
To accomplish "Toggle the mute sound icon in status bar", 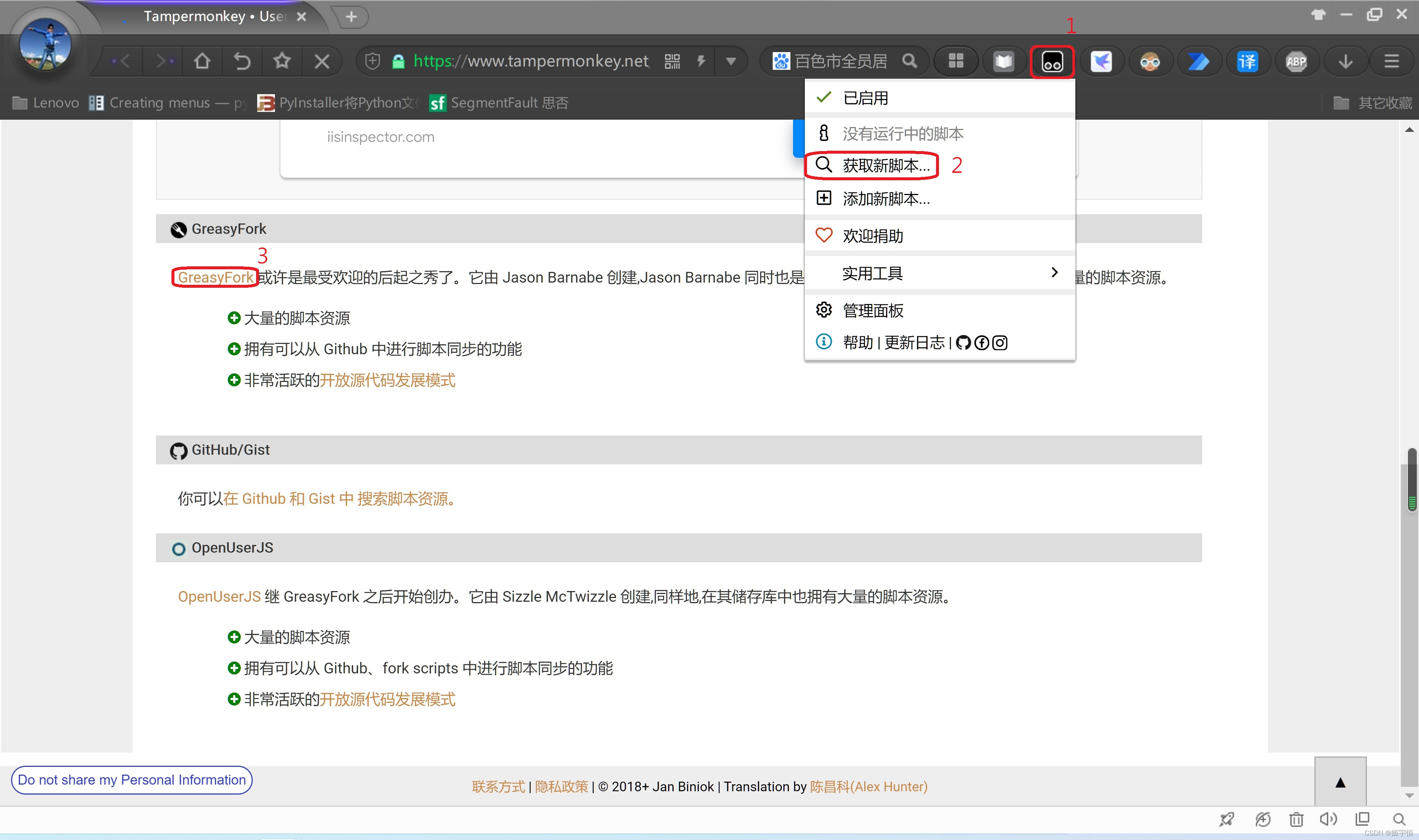I will [x=1328, y=819].
